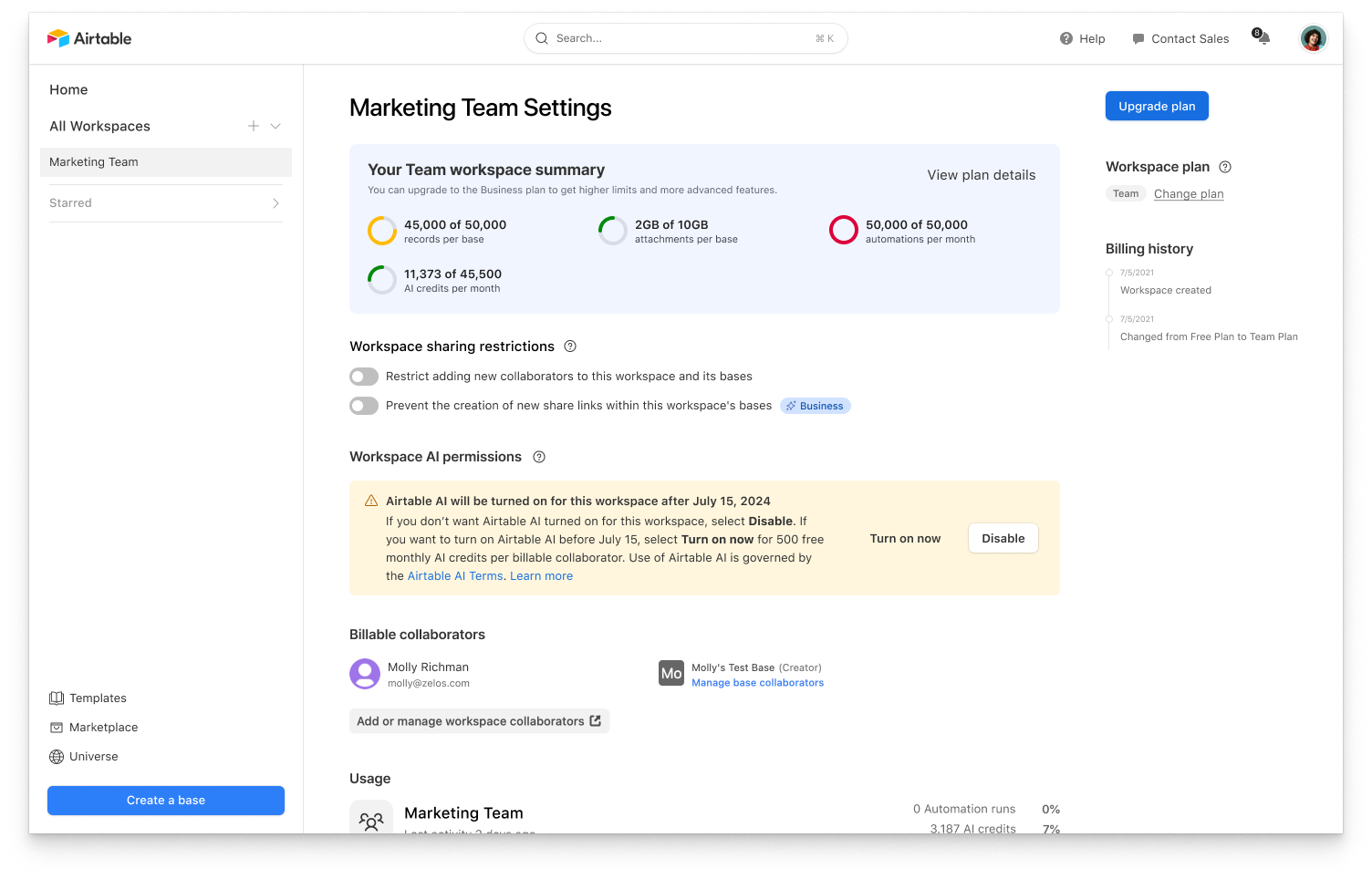
Task: Click the Disable AI button
Action: pyautogui.click(x=1003, y=539)
